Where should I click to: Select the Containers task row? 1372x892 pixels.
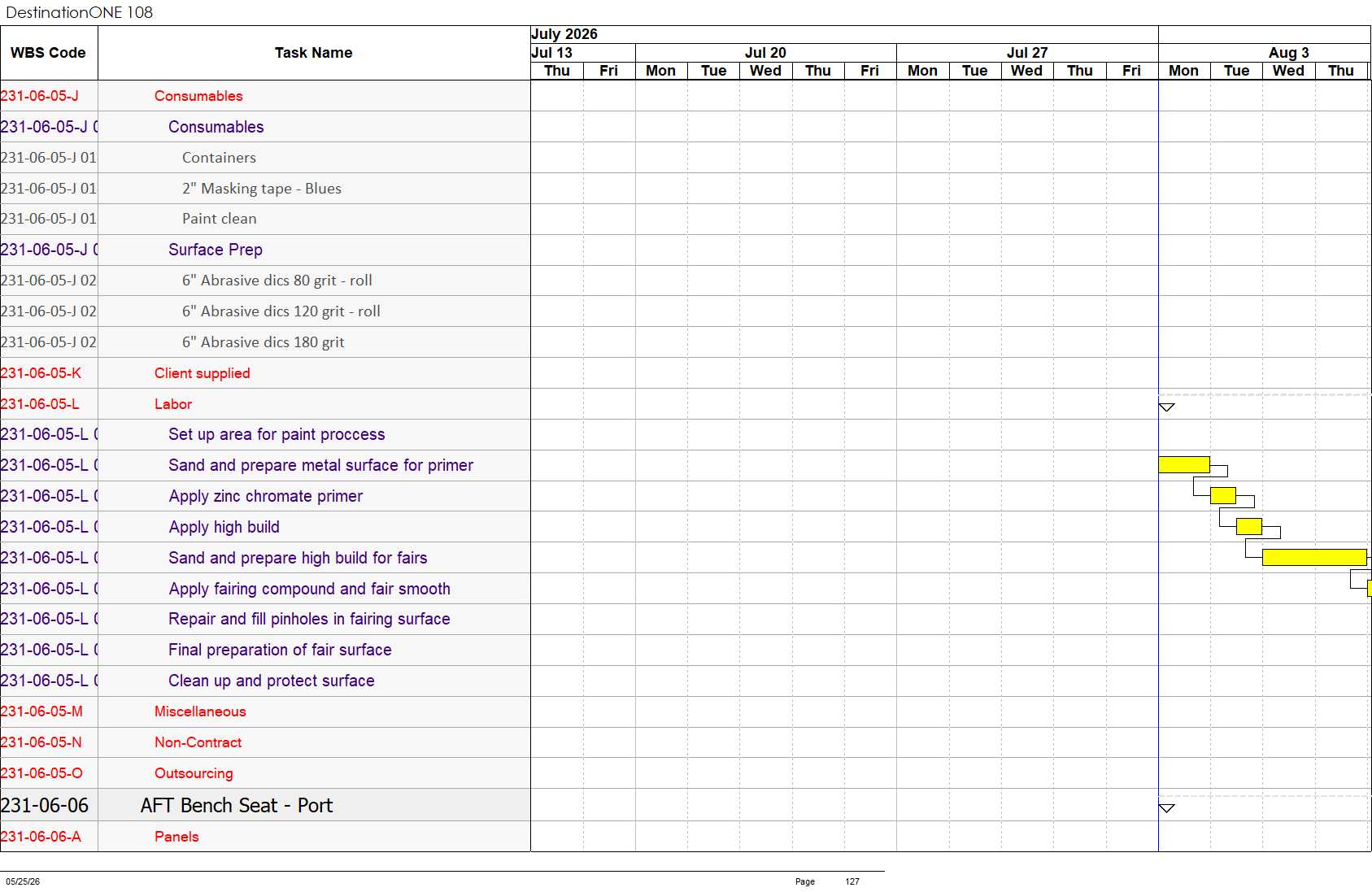[x=265, y=158]
